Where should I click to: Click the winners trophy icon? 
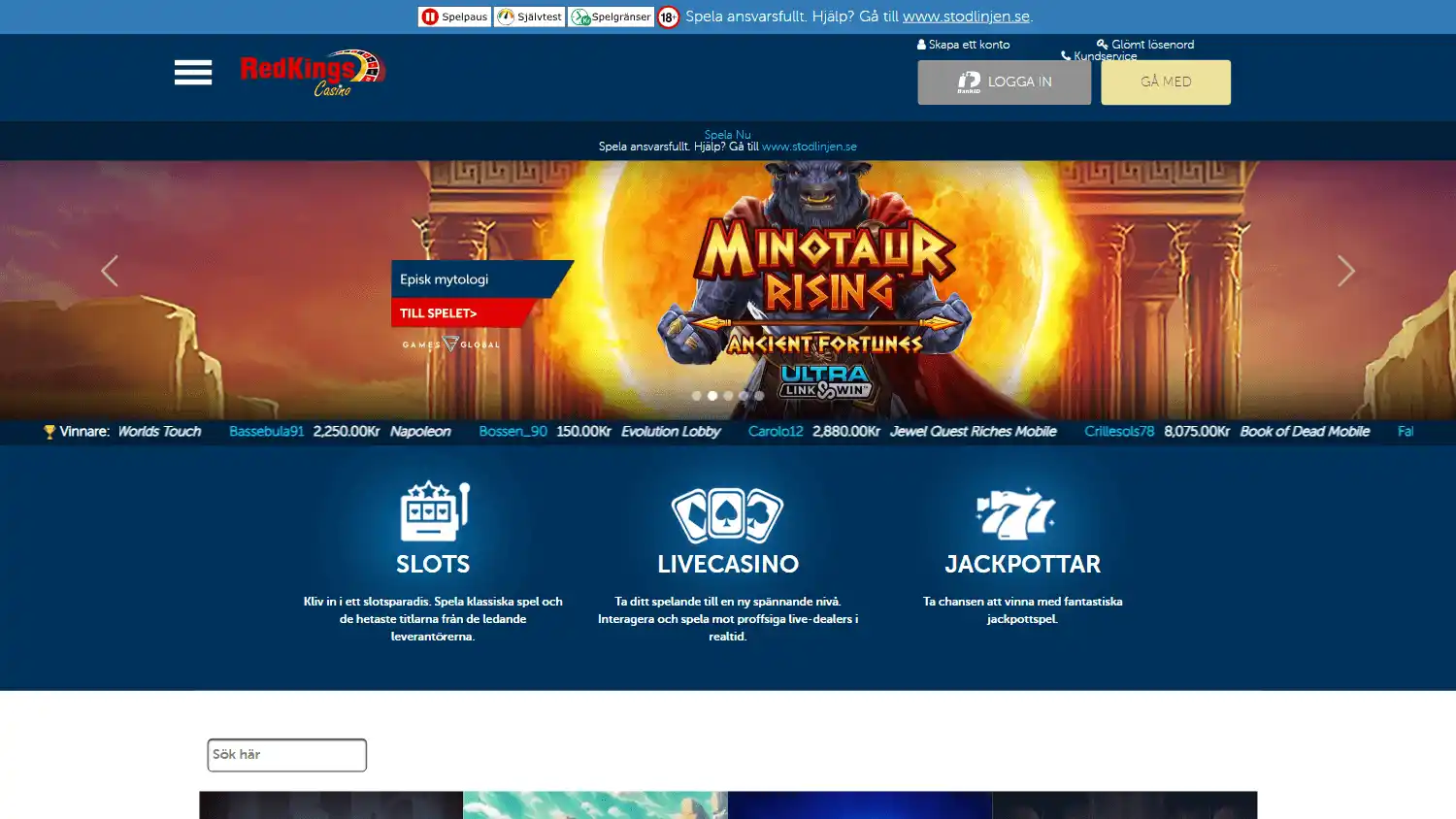50,432
